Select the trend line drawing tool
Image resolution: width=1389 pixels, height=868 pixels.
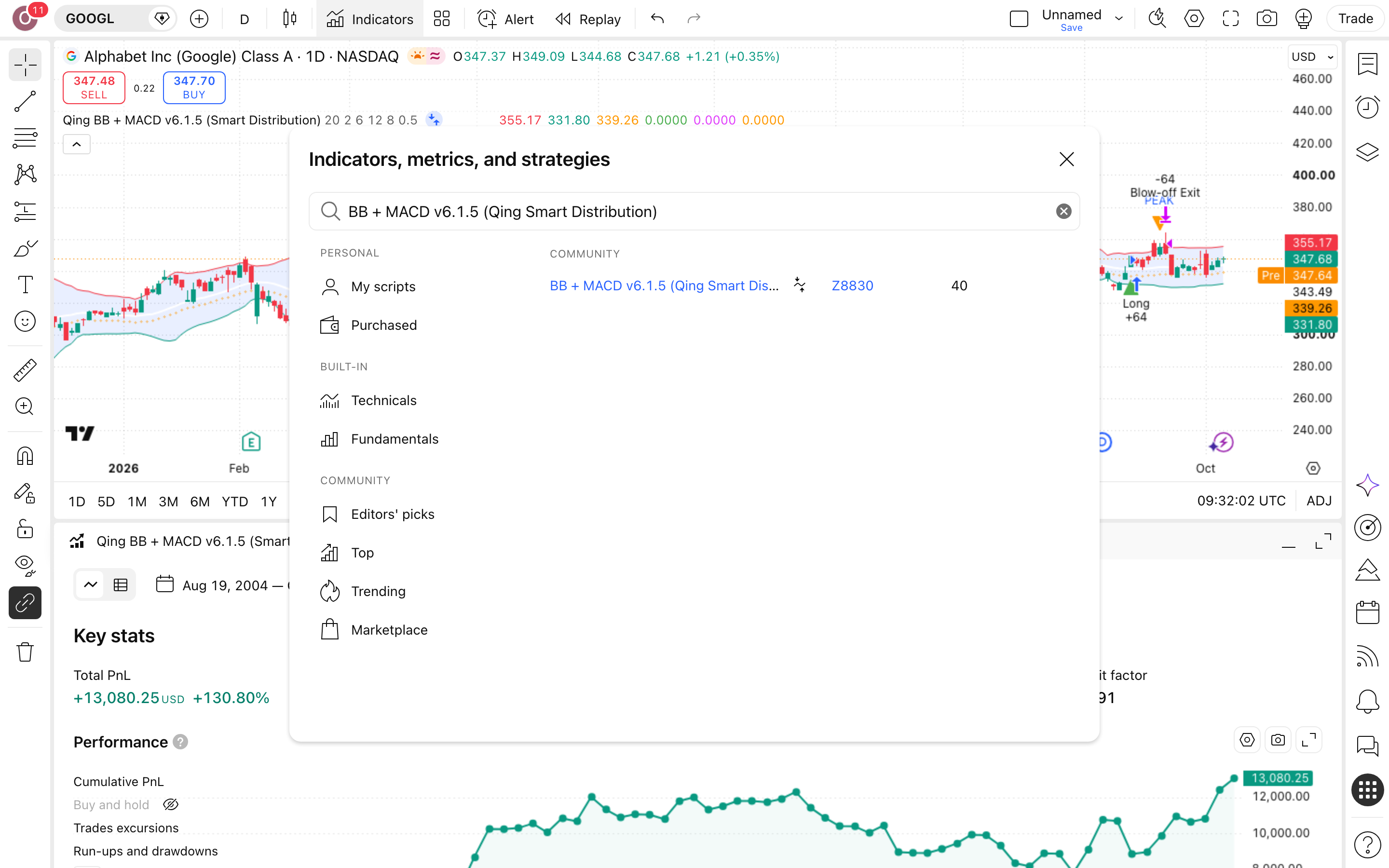coord(25,102)
